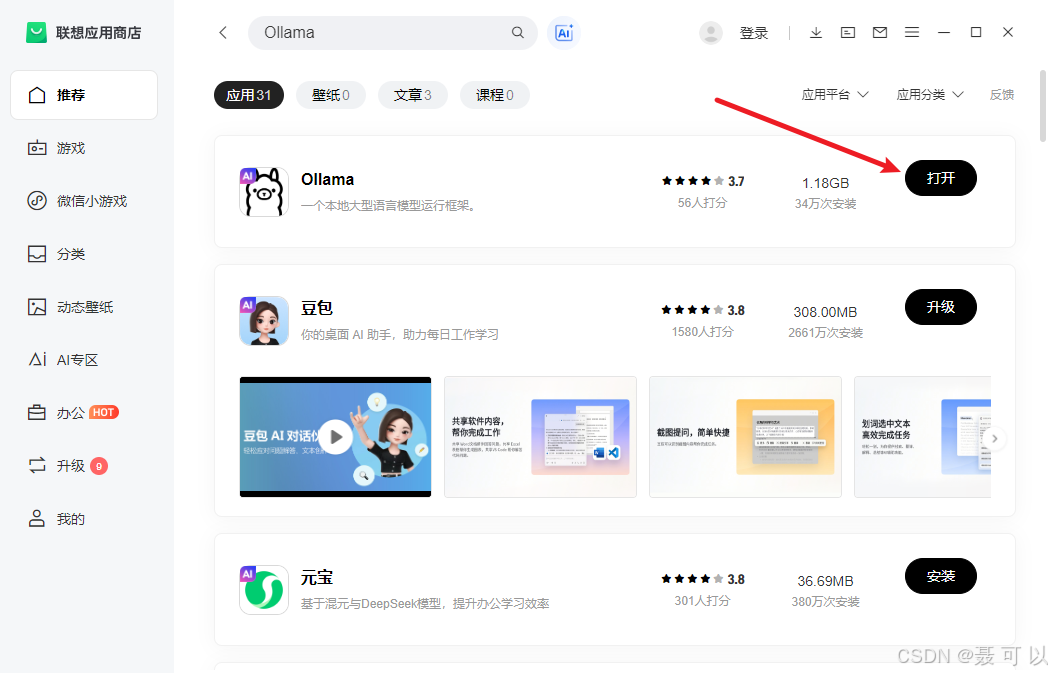
Task: Click the Ollama llama app icon
Action: 264,192
